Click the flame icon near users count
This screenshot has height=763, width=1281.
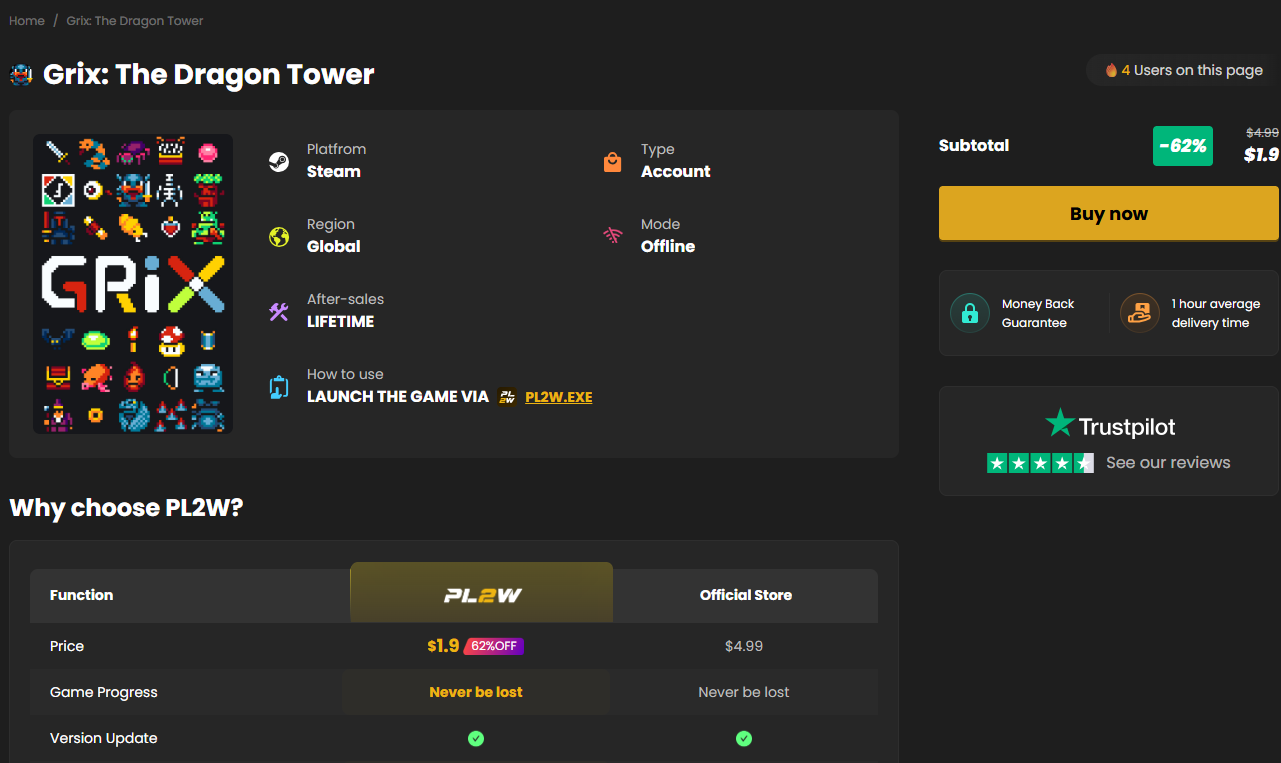1111,70
